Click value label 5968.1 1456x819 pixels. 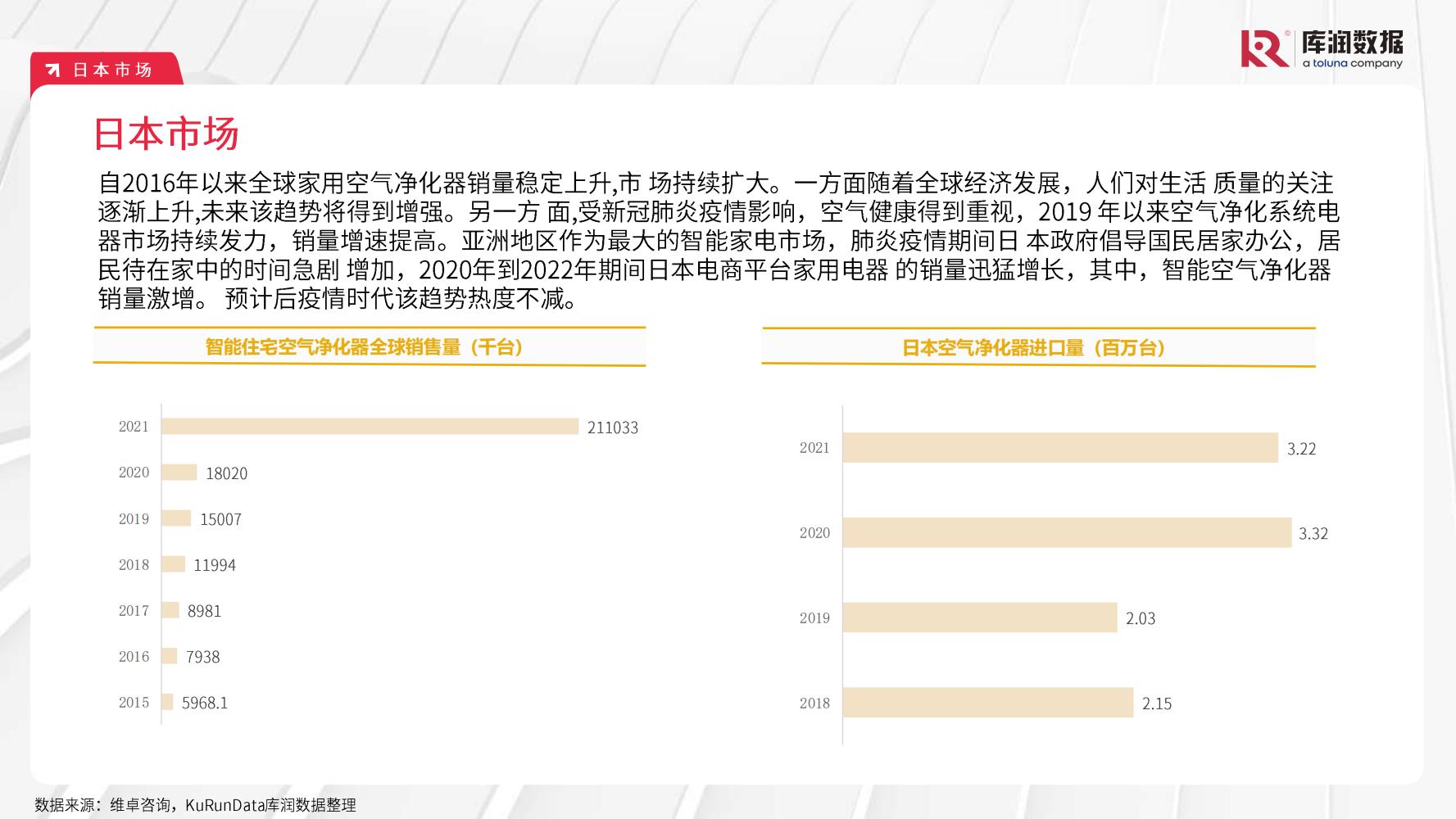[x=205, y=703]
